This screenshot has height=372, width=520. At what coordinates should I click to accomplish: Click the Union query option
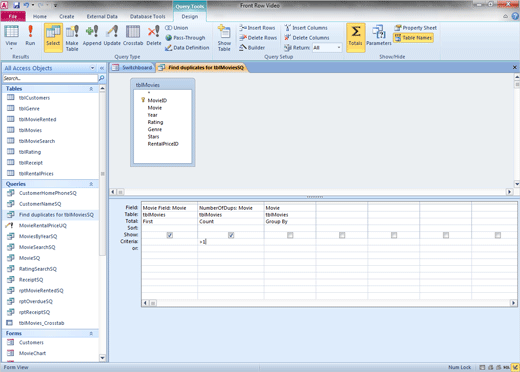(x=177, y=28)
